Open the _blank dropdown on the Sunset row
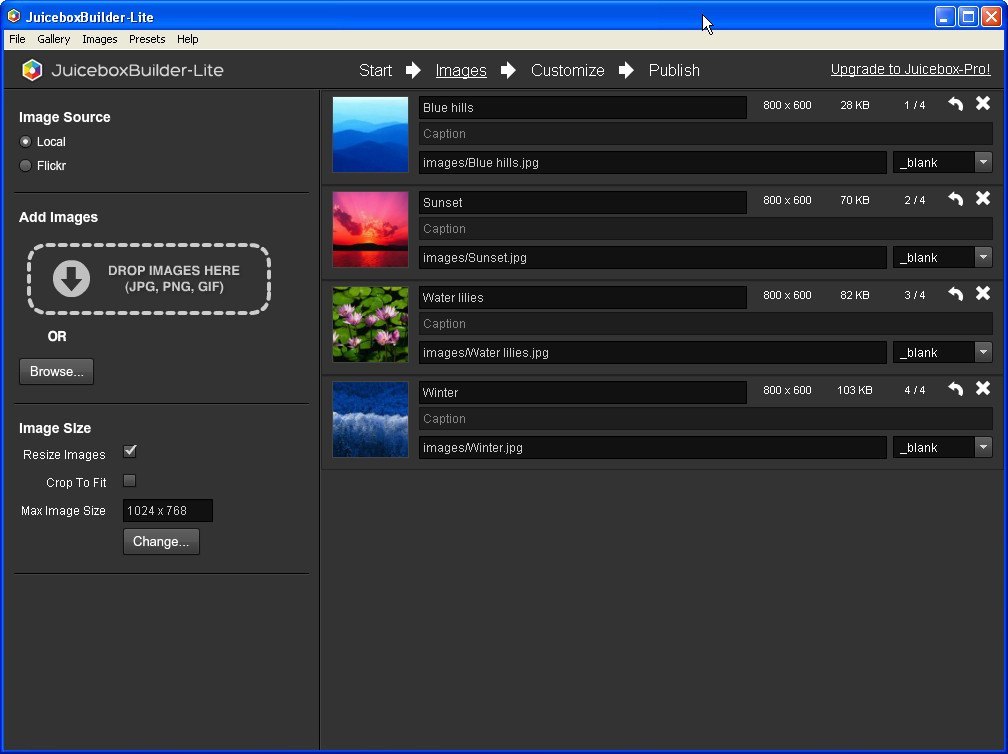This screenshot has width=1008, height=754. [x=982, y=257]
